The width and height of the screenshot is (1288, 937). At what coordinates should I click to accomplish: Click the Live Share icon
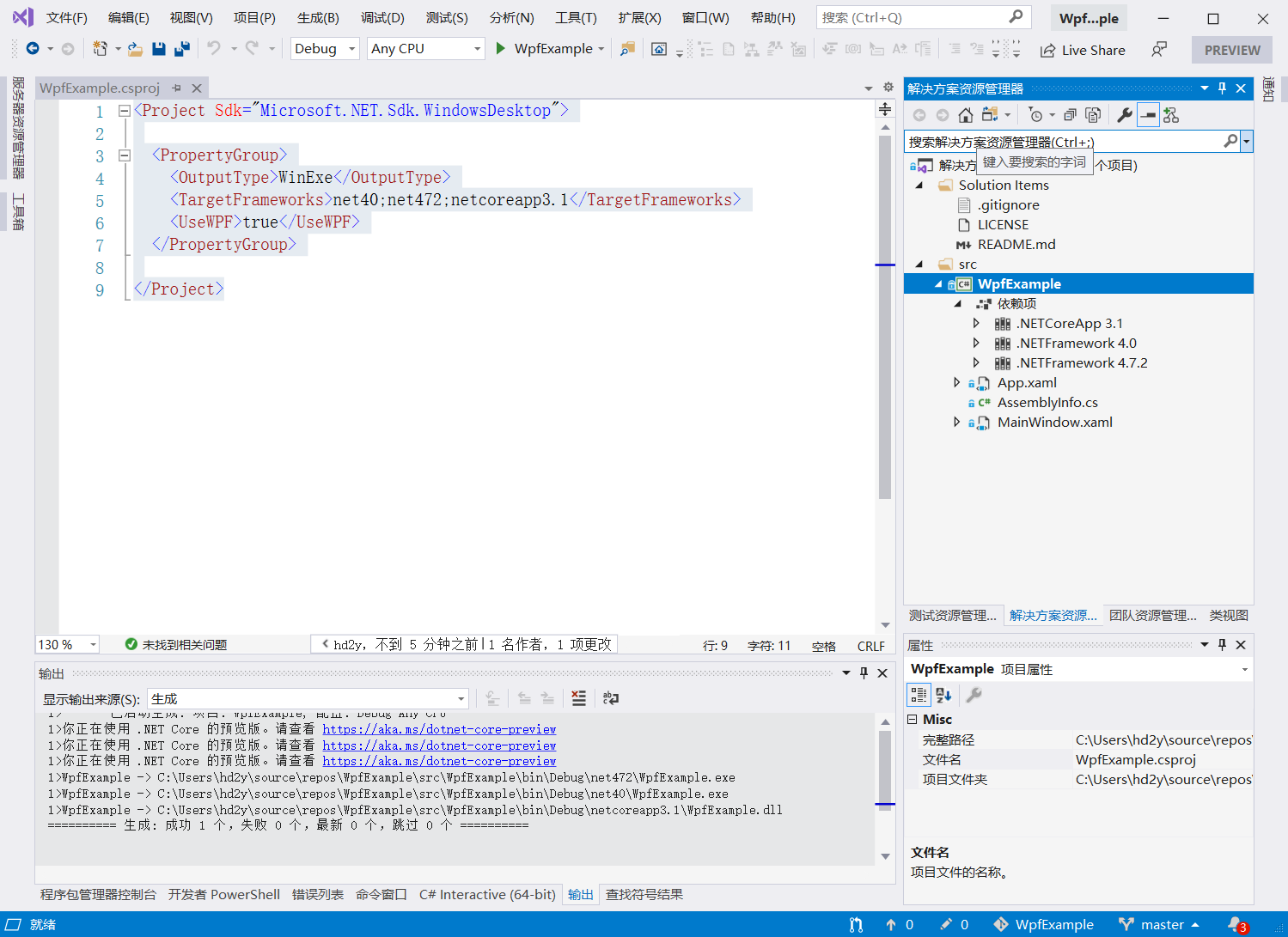click(x=1047, y=50)
